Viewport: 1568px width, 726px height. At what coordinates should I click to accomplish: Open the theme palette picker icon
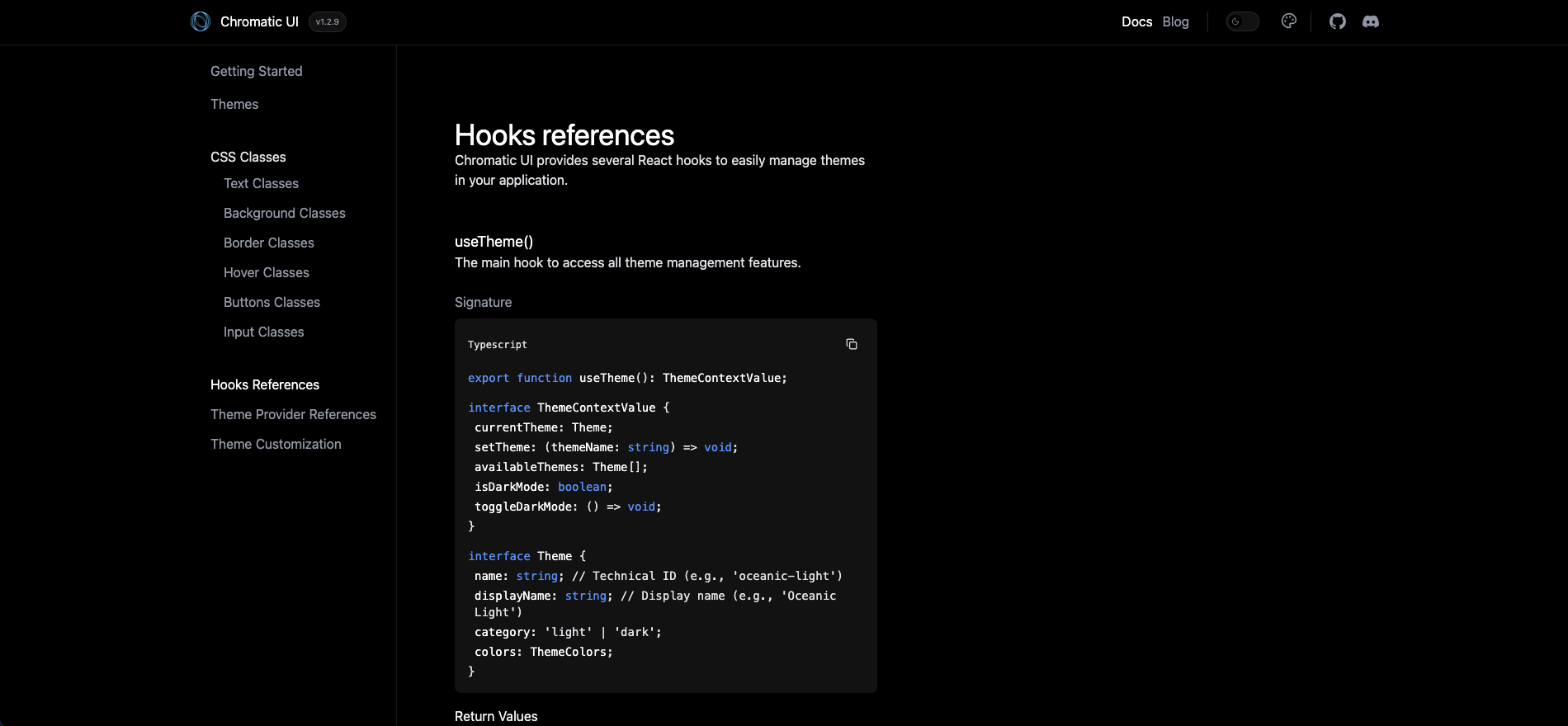[1288, 21]
